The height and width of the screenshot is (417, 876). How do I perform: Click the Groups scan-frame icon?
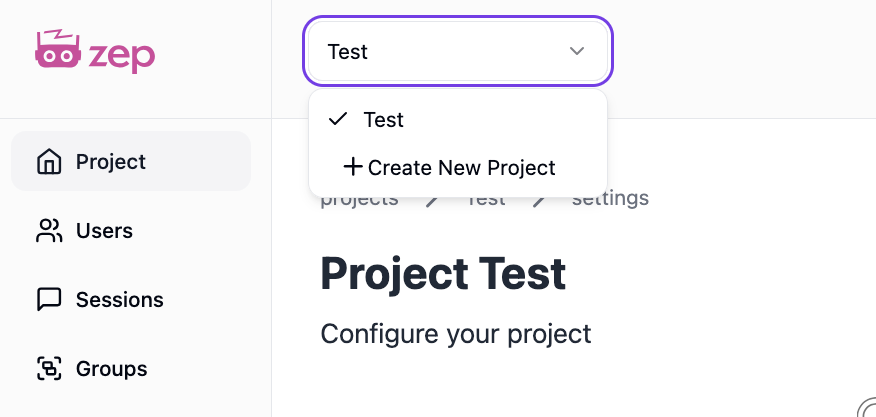pos(48,369)
